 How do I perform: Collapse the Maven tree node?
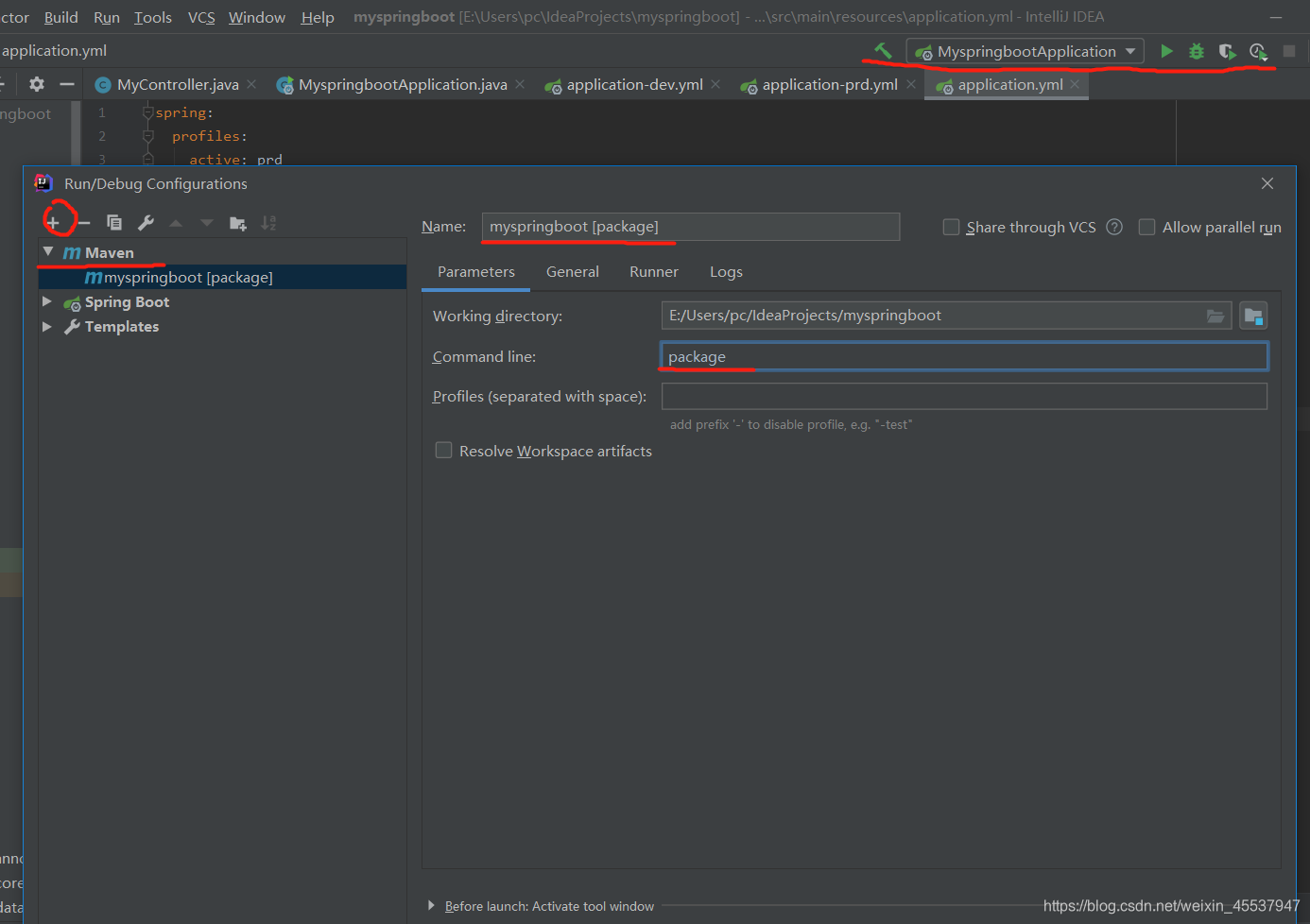click(48, 252)
